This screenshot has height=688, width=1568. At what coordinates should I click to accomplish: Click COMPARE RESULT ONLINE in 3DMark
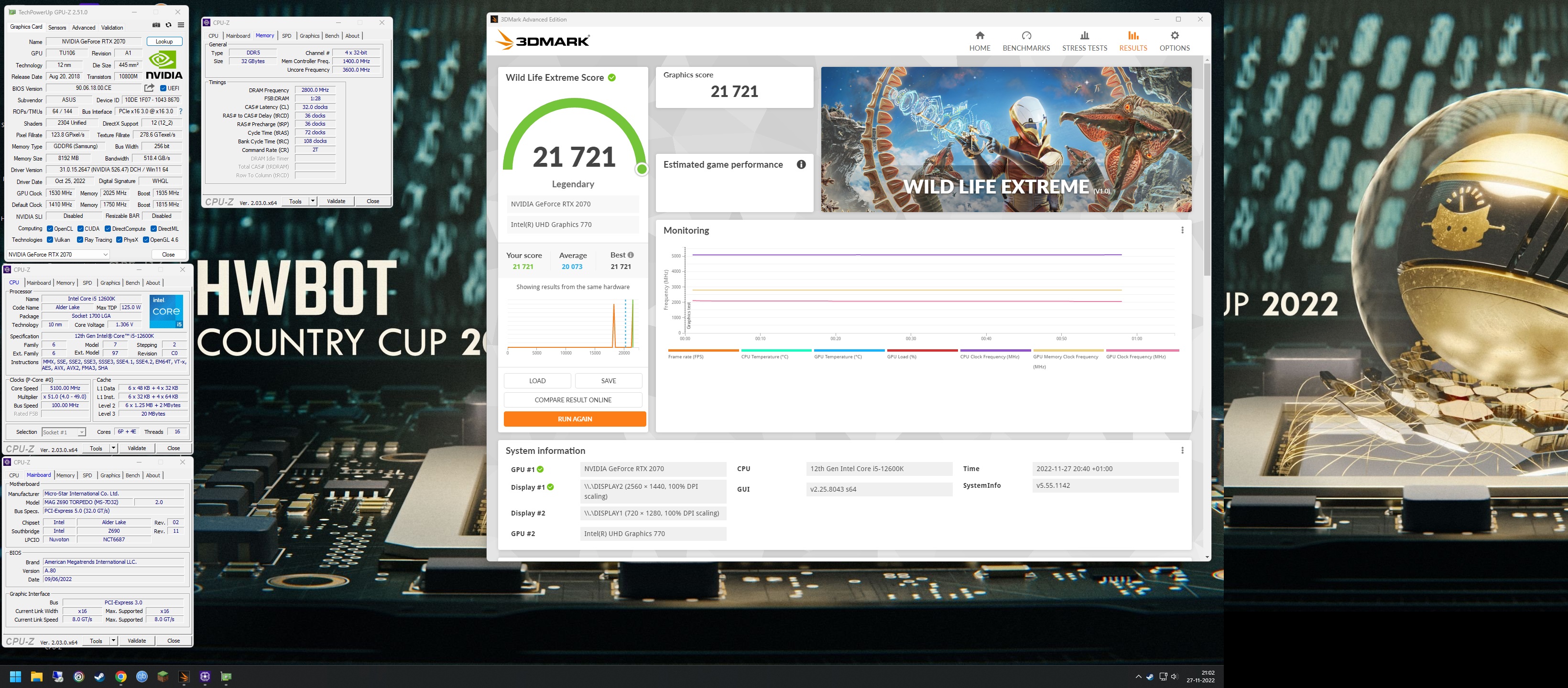pos(573,399)
